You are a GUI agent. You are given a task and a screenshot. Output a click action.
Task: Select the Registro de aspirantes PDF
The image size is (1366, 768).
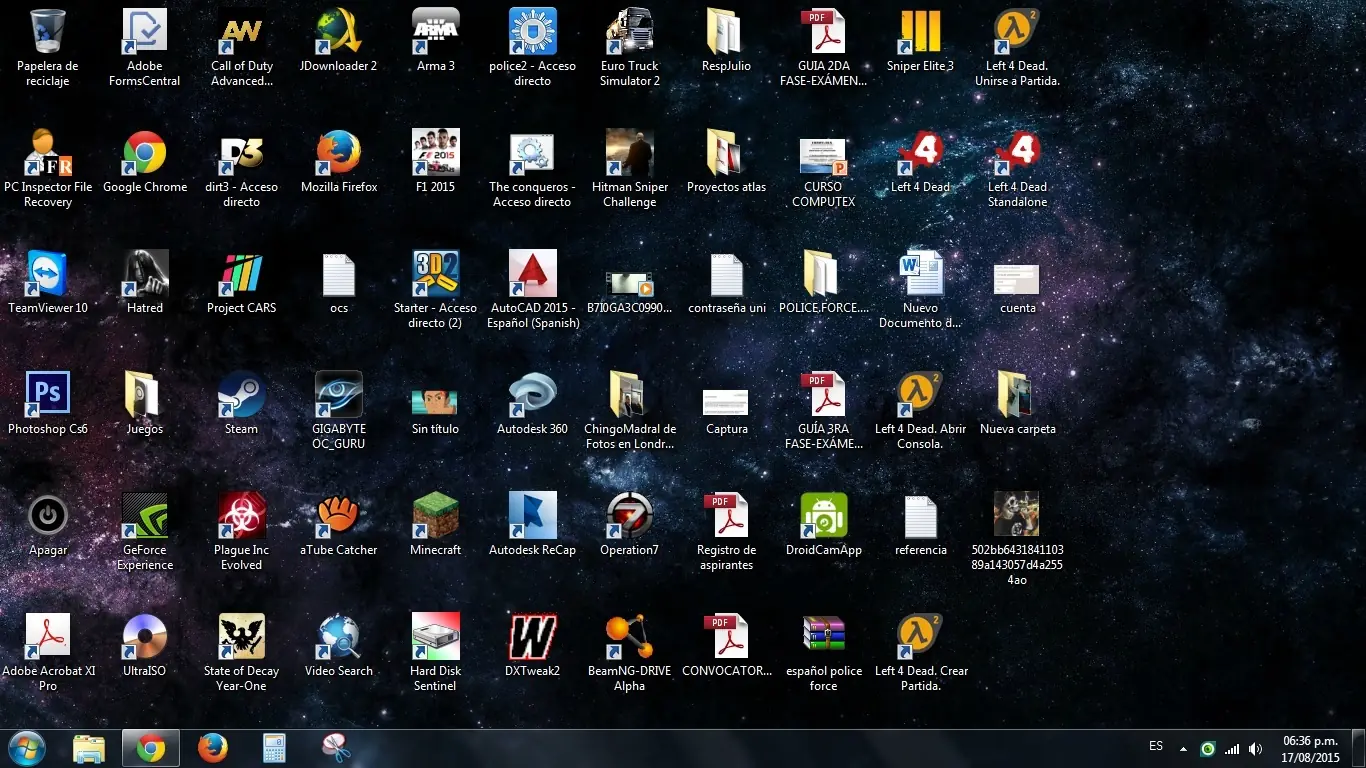tap(727, 516)
